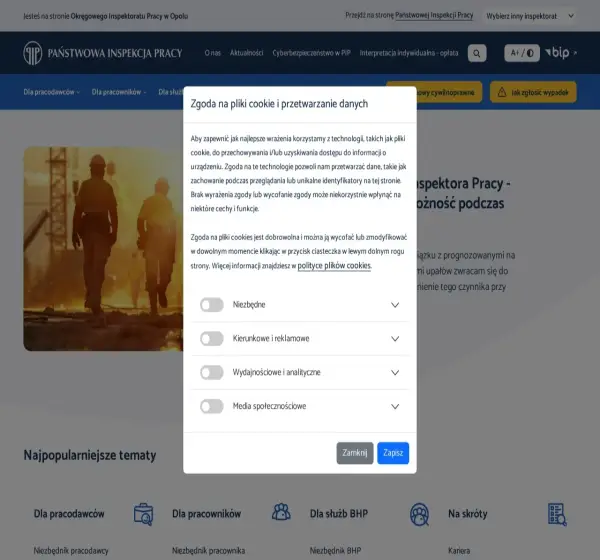The height and width of the screenshot is (560, 600).
Task: Open the Aktualności menu item
Action: [x=246, y=53]
